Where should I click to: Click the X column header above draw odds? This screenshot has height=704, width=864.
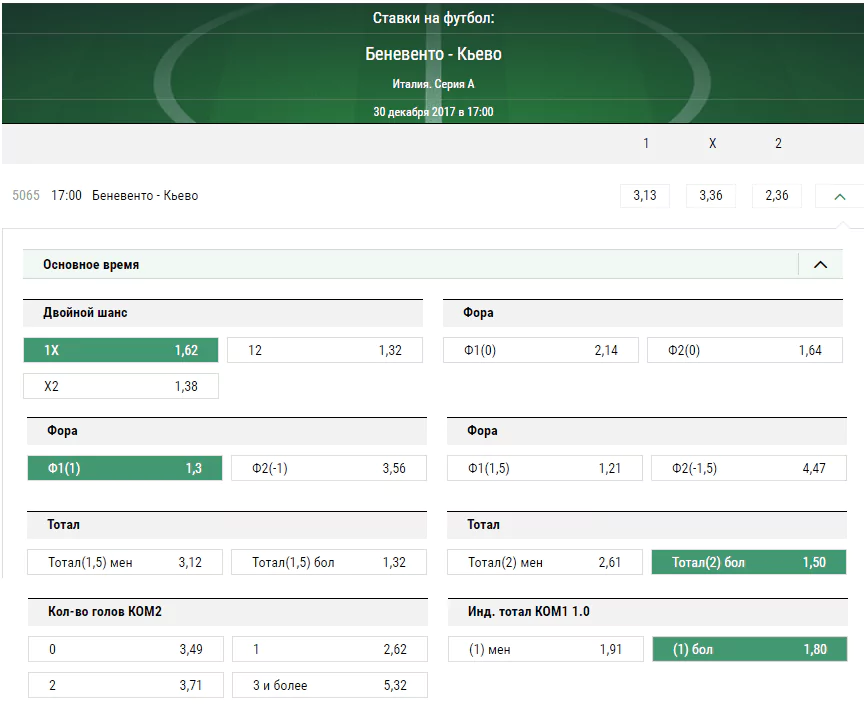712,143
